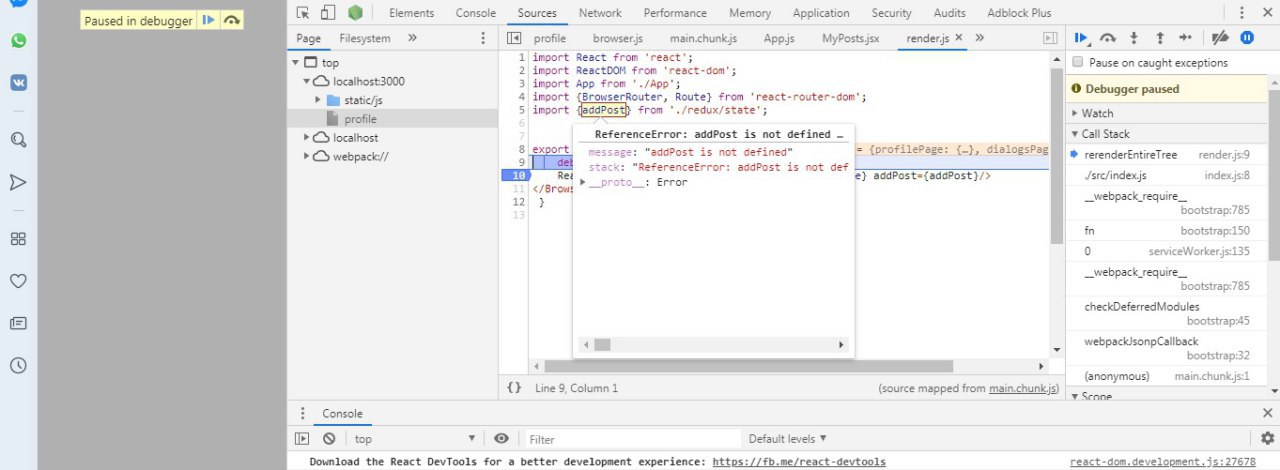Resume script execution in debugger toolbar
This screenshot has height=470, width=1280.
coord(1081,38)
